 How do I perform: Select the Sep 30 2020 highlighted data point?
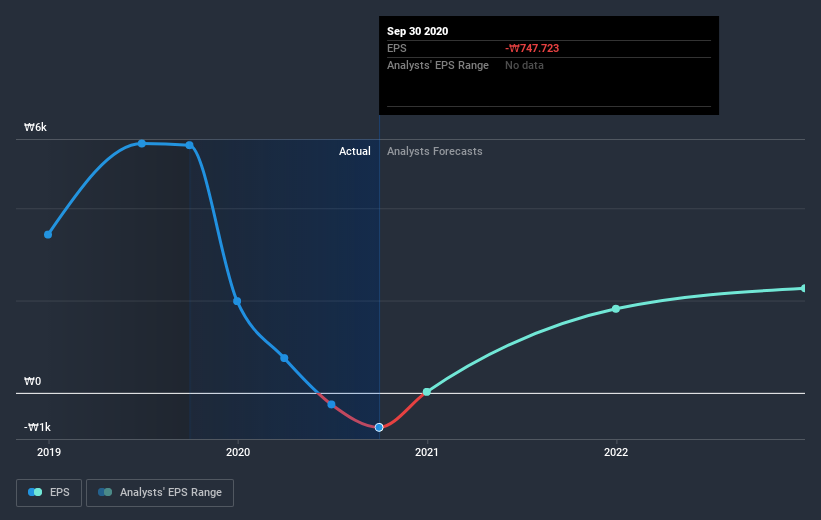click(x=379, y=427)
